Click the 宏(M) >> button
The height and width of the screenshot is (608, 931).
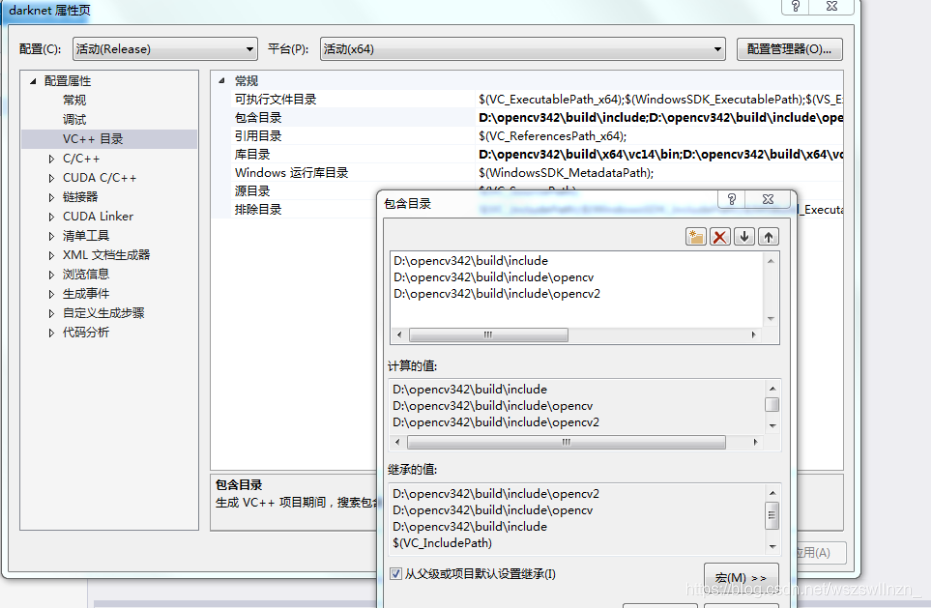(741, 577)
